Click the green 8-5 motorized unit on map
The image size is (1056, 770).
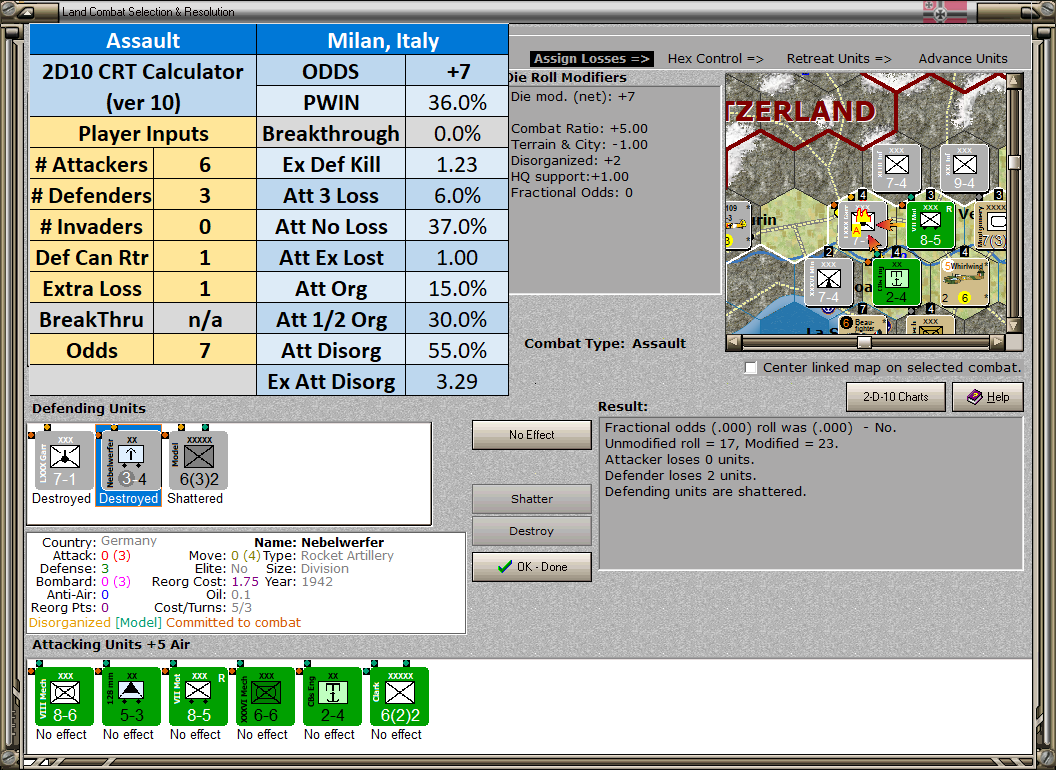pyautogui.click(x=930, y=224)
